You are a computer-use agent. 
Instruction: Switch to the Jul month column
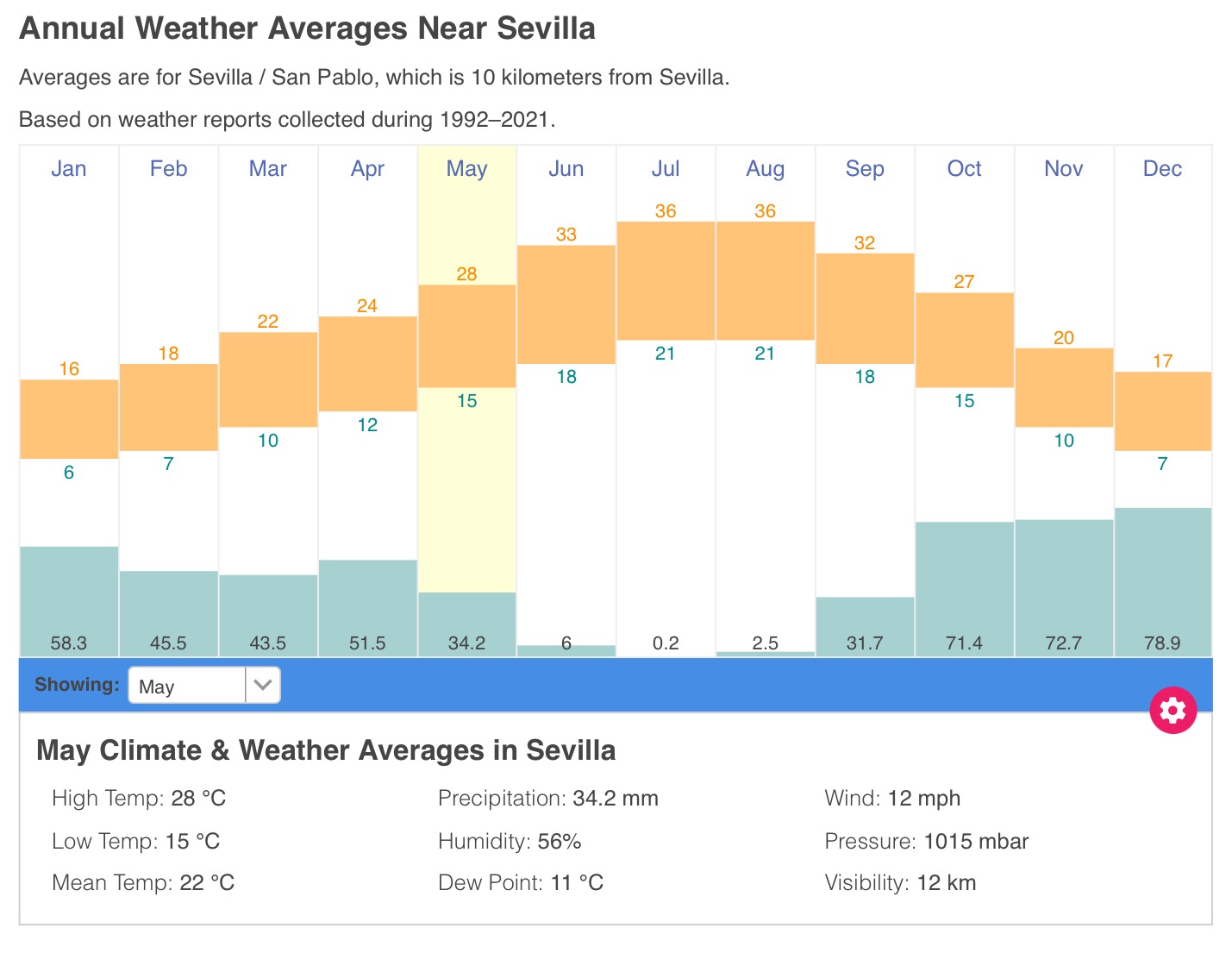666,168
